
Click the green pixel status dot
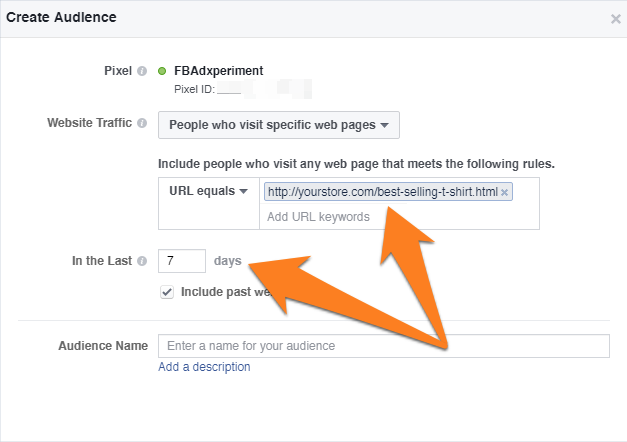[162, 71]
